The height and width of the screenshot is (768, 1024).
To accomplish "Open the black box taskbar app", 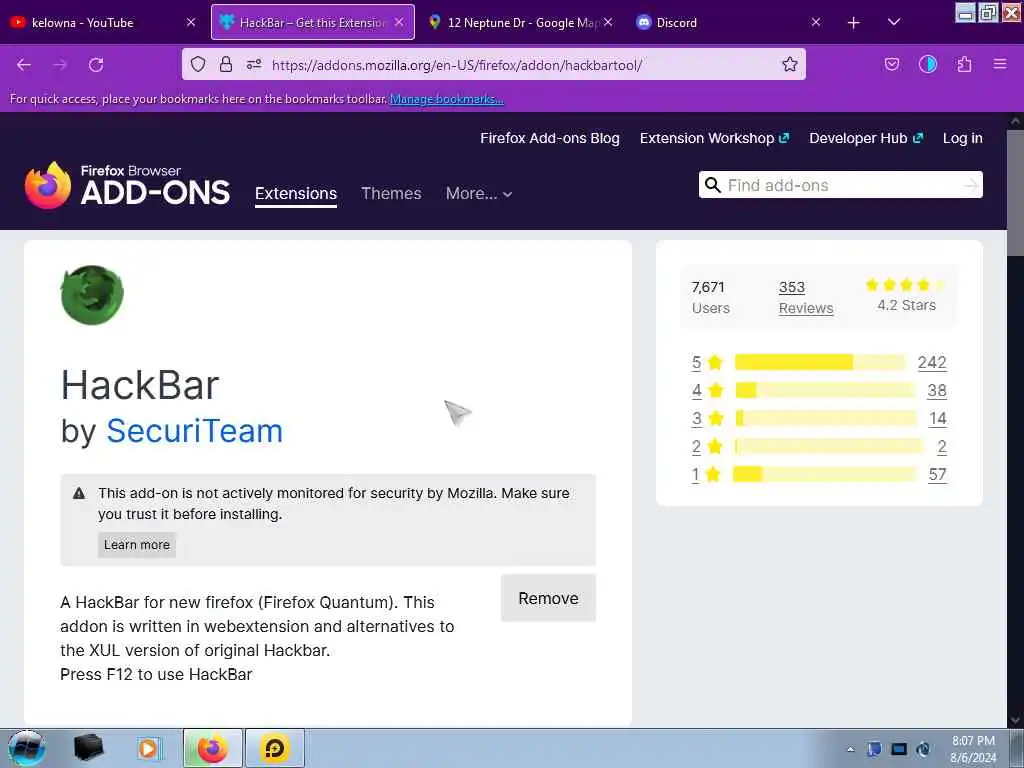I will [88, 748].
